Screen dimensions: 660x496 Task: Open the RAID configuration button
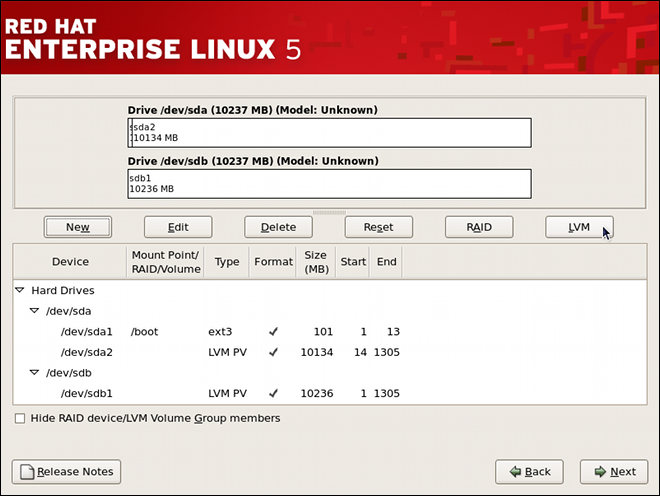click(479, 227)
